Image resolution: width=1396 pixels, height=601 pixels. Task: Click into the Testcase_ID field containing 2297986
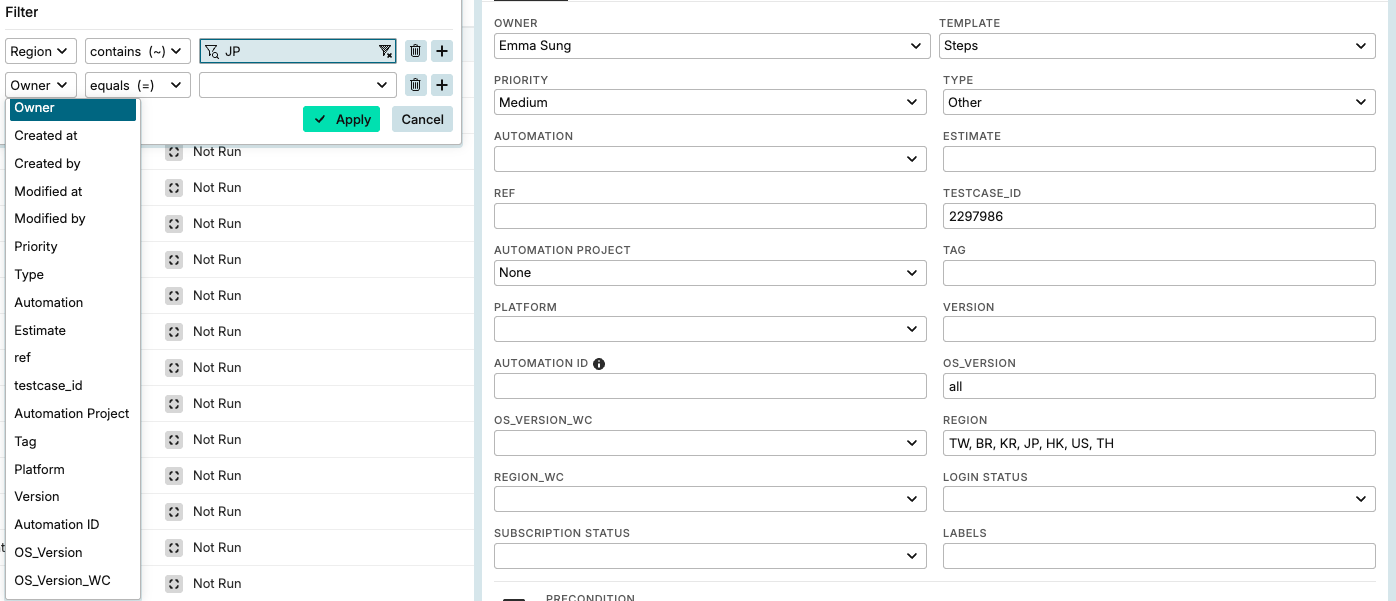point(1158,216)
